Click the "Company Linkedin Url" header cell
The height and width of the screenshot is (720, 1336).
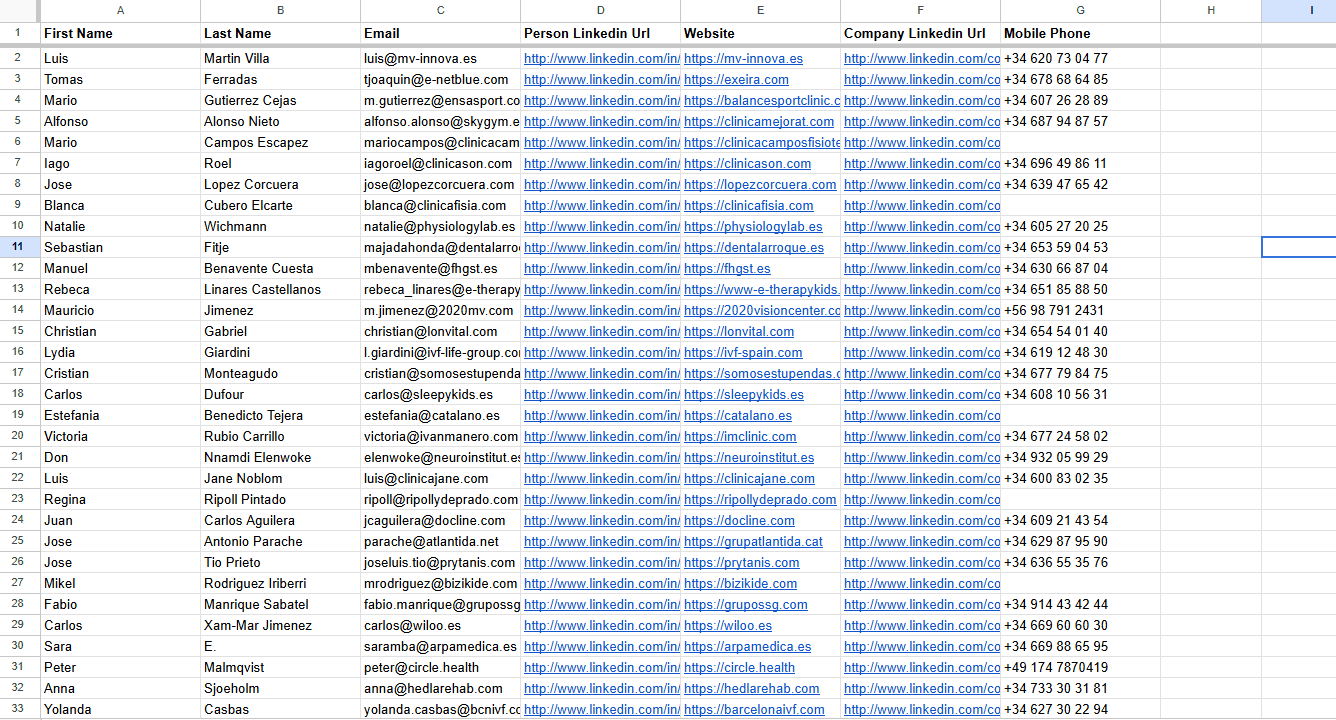[921, 33]
